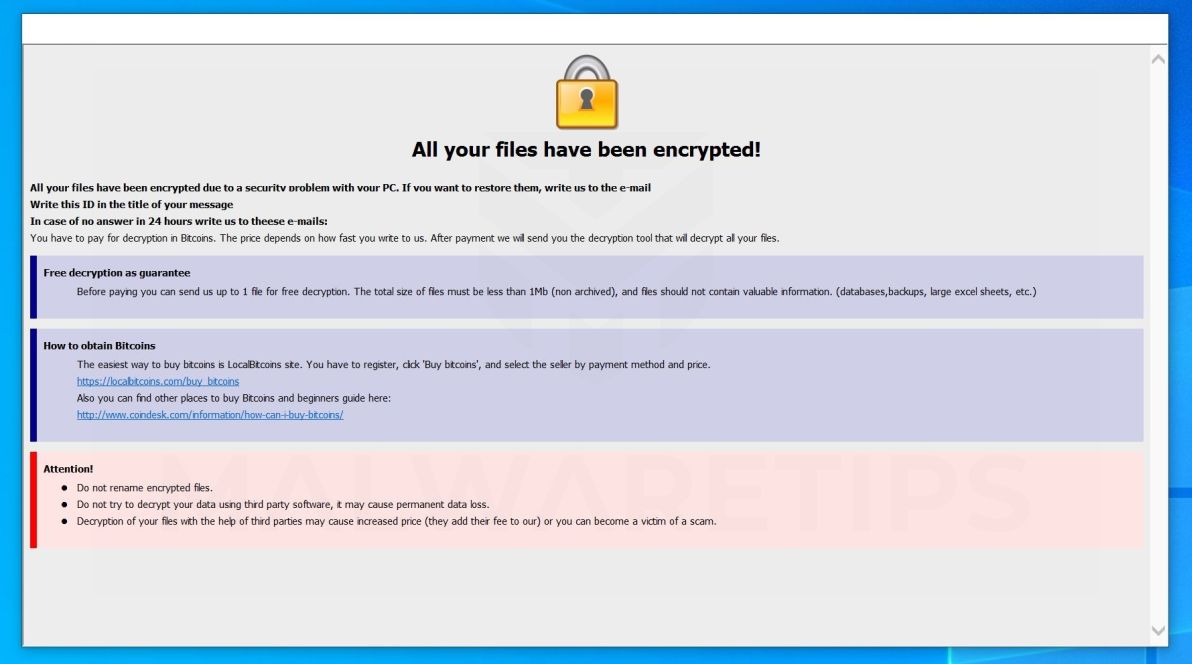Click the keyhole inside the padlock graphic
This screenshot has width=1192, height=664.
click(585, 98)
